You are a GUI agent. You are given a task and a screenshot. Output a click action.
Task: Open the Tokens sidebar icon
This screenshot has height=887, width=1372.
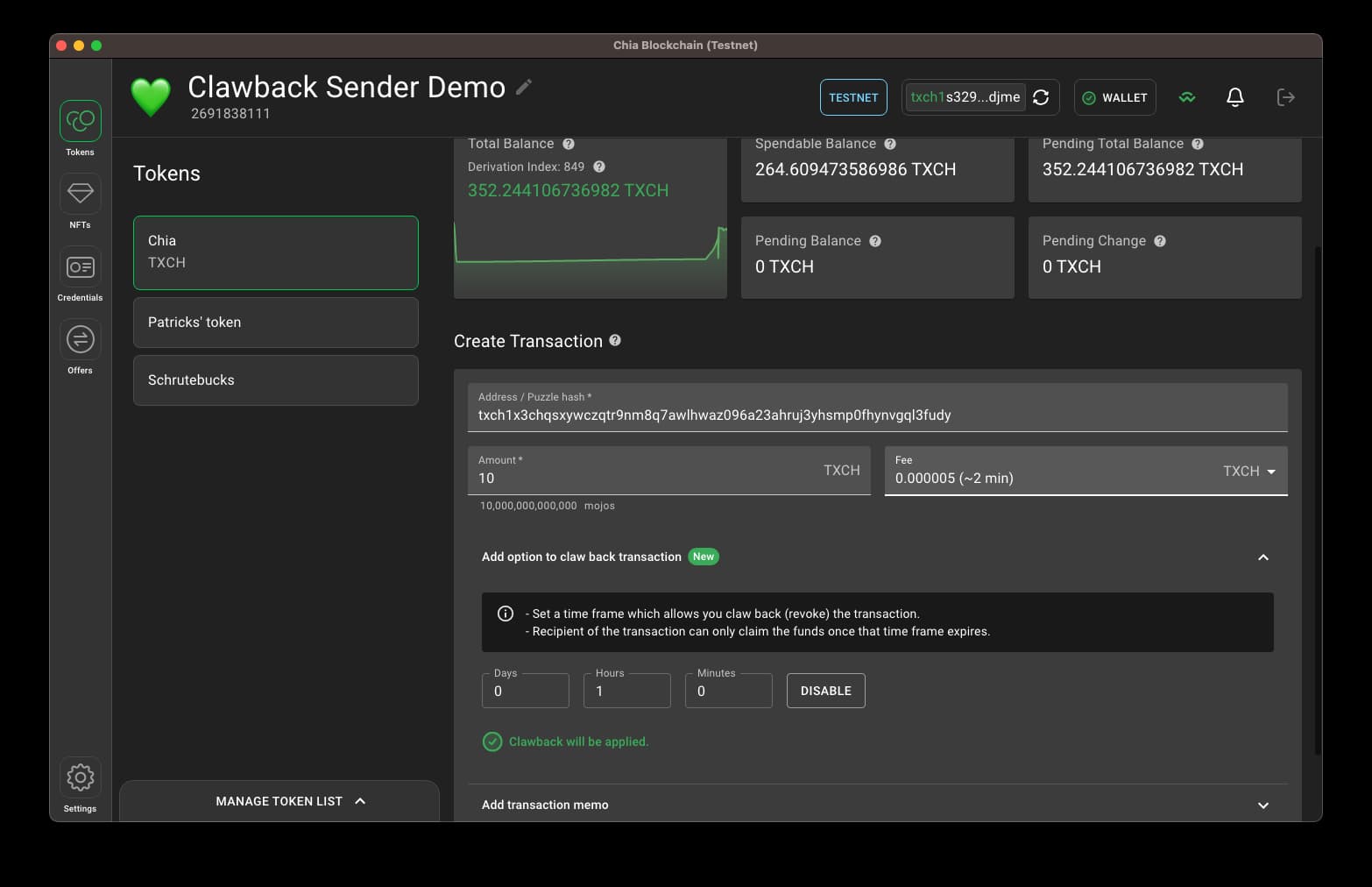coord(80,121)
